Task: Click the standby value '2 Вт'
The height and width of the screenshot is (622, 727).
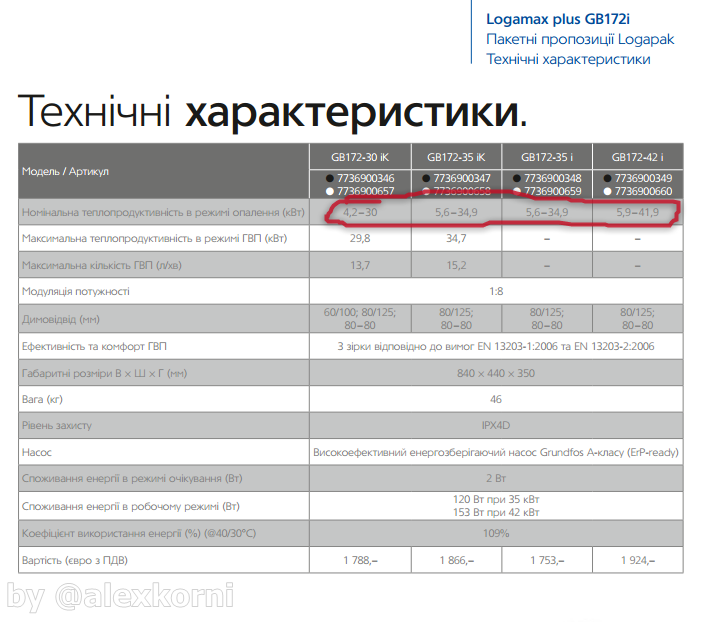Action: coord(496,479)
